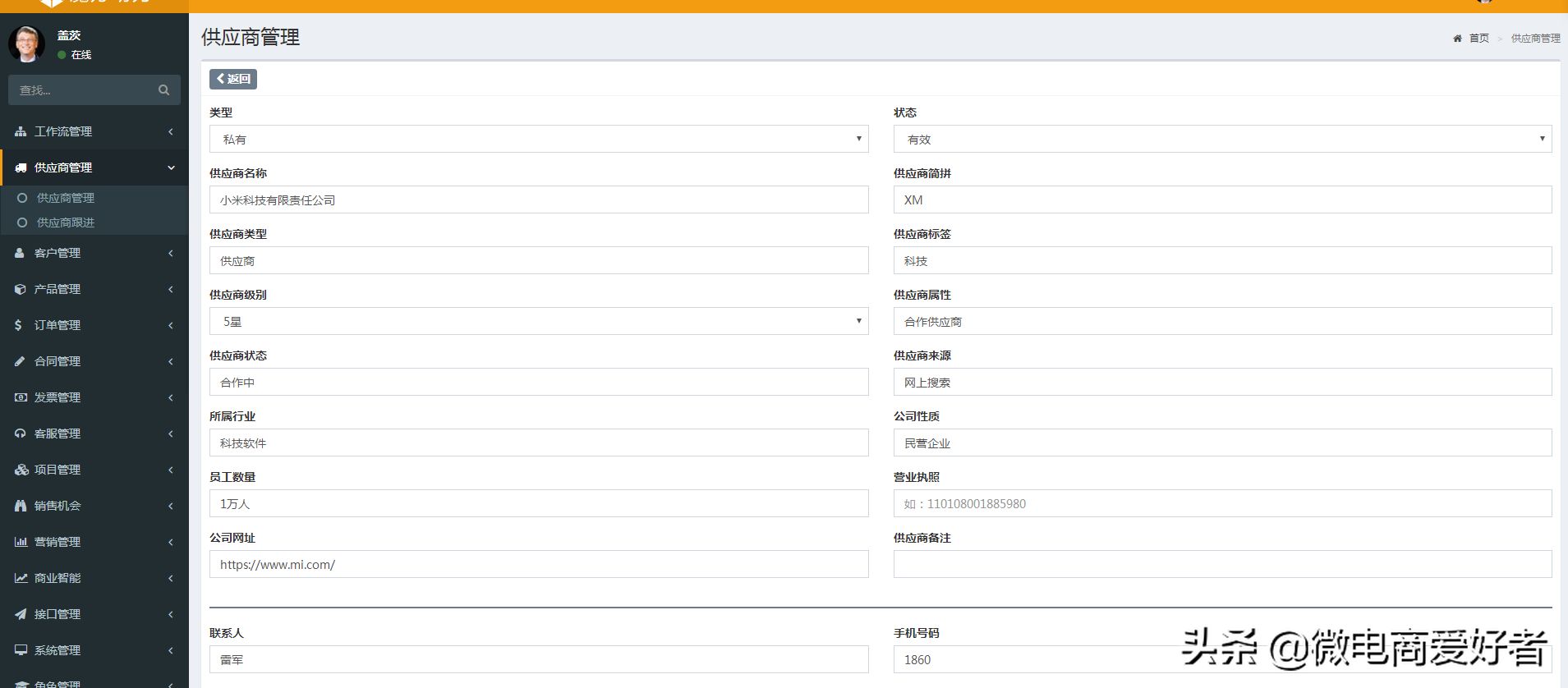Viewport: 1568px width, 688px height.
Task: Click the workflow management sitemap icon
Action: [x=21, y=131]
